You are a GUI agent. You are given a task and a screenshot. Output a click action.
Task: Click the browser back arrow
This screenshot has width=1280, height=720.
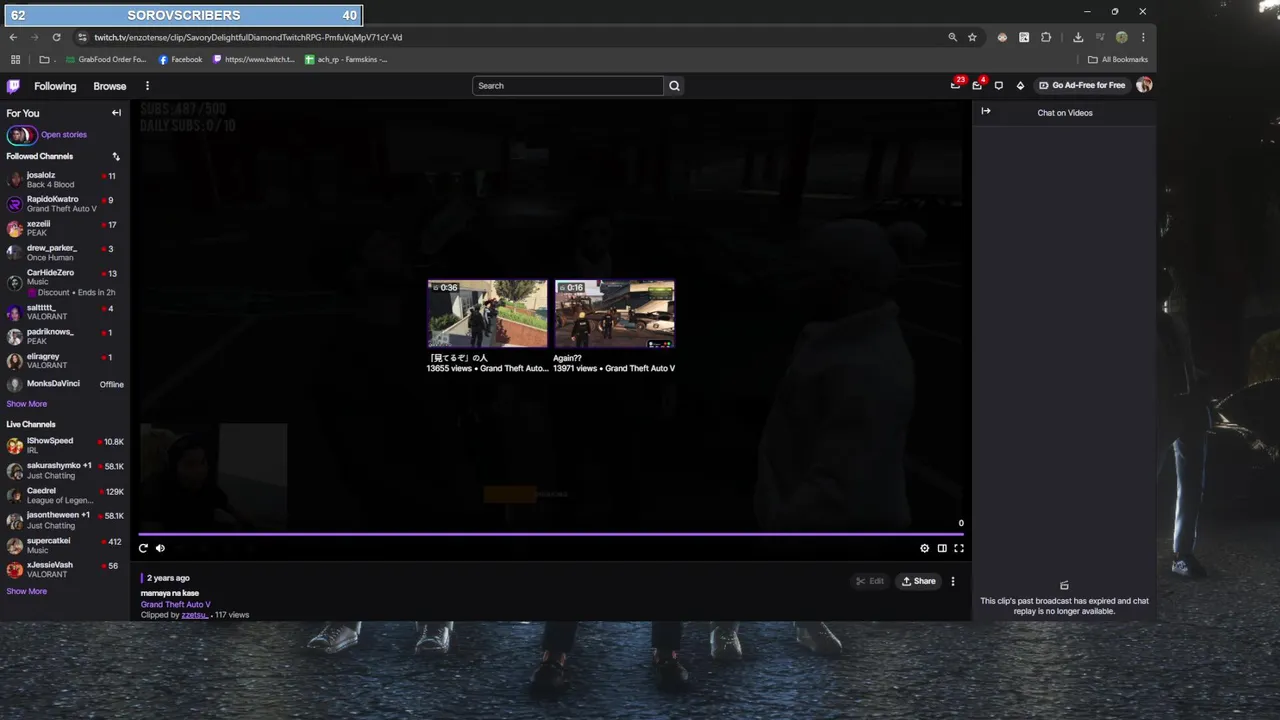coord(13,37)
